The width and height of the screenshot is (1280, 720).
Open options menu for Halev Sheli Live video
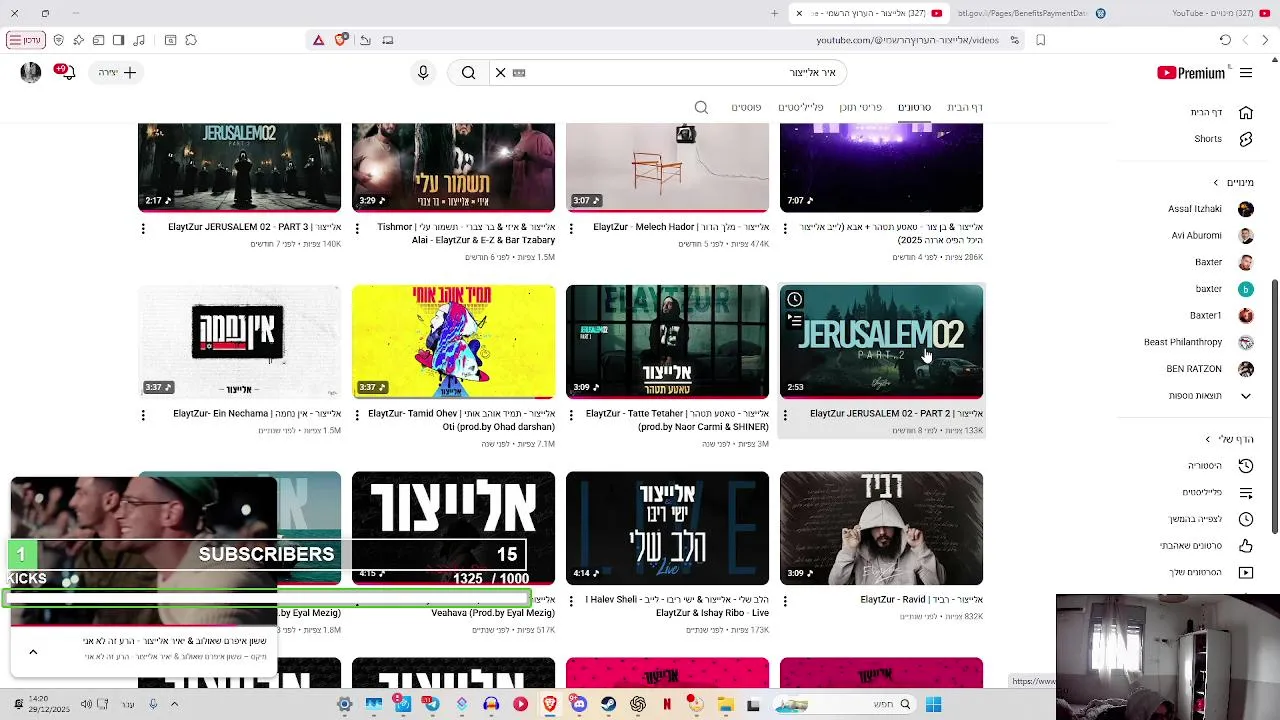571,601
